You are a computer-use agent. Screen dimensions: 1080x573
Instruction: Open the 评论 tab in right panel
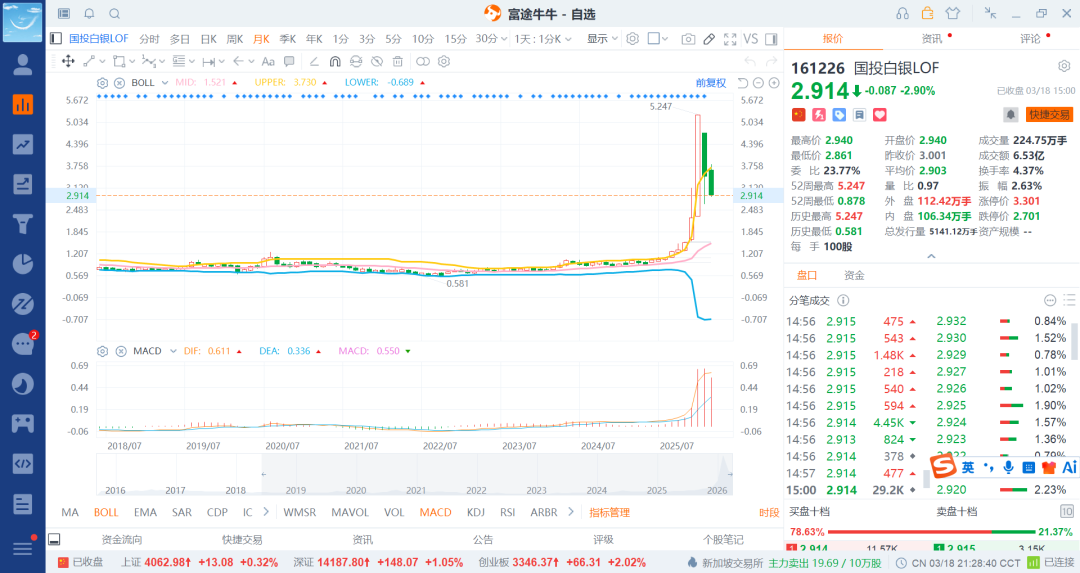tap(1030, 39)
